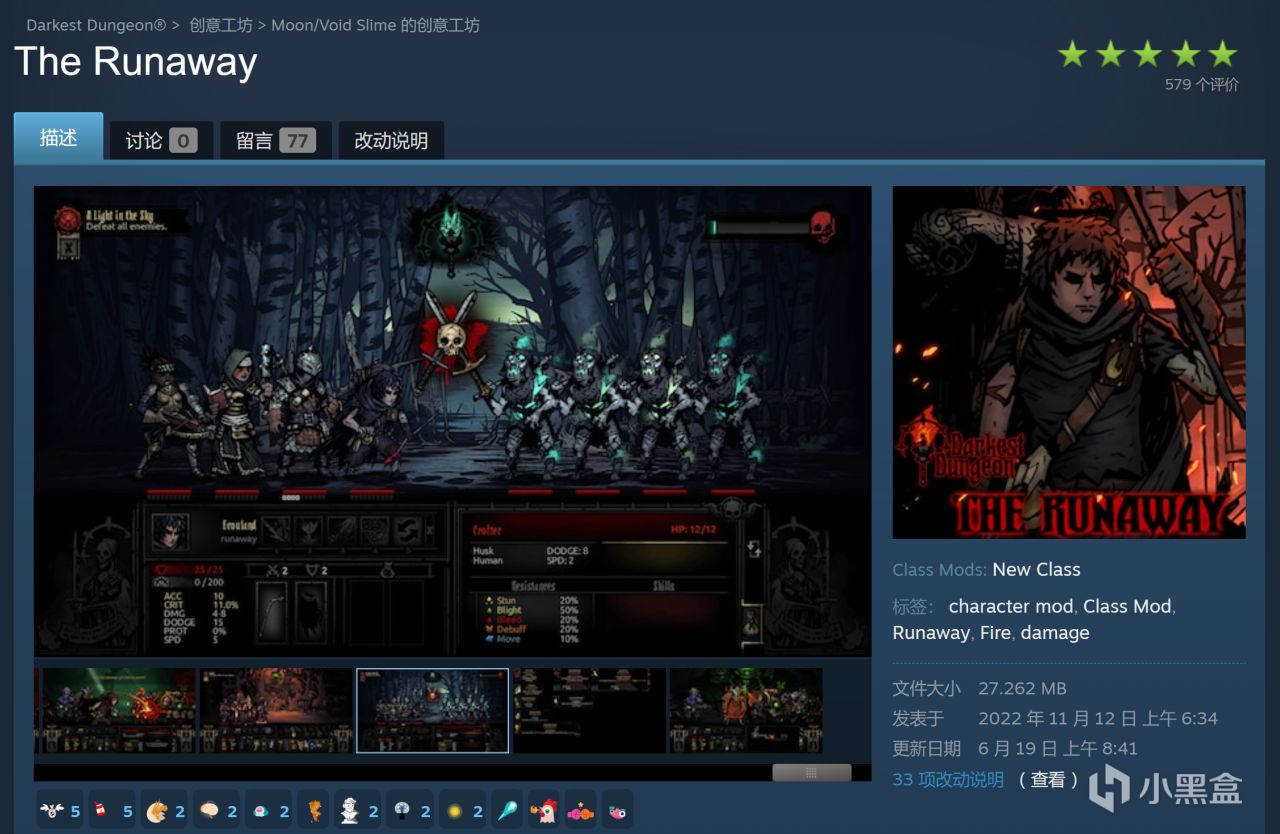Click the brain award icon

pyautogui.click(x=208, y=811)
